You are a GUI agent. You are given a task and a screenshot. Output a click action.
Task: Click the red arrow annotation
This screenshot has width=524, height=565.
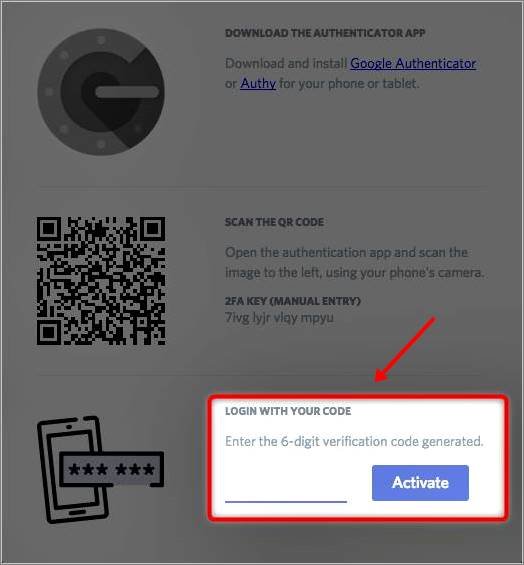[x=405, y=349]
